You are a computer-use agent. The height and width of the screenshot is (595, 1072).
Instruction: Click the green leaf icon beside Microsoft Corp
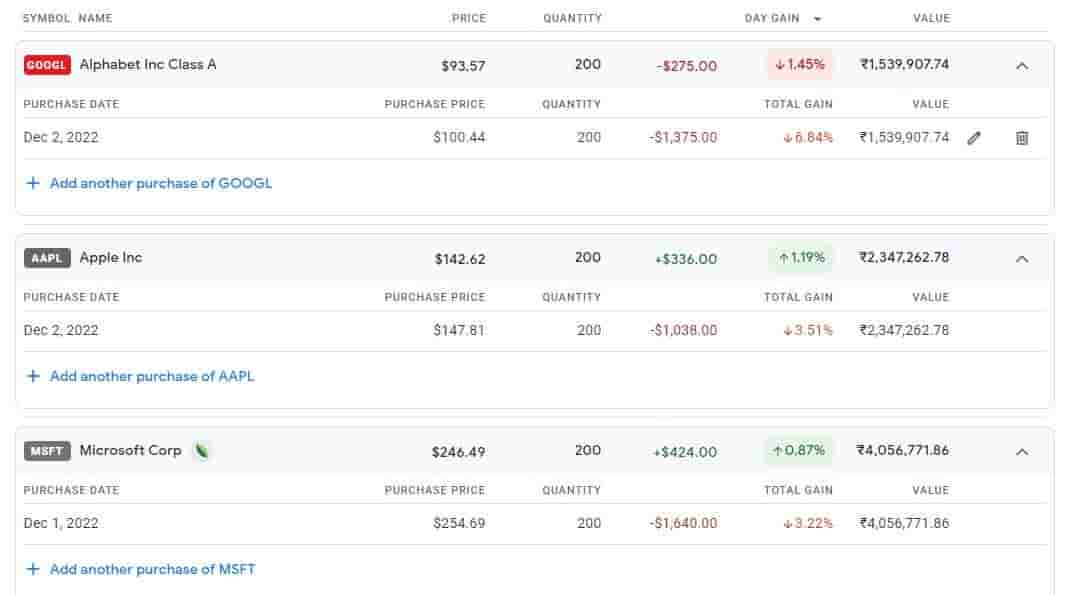pos(202,451)
